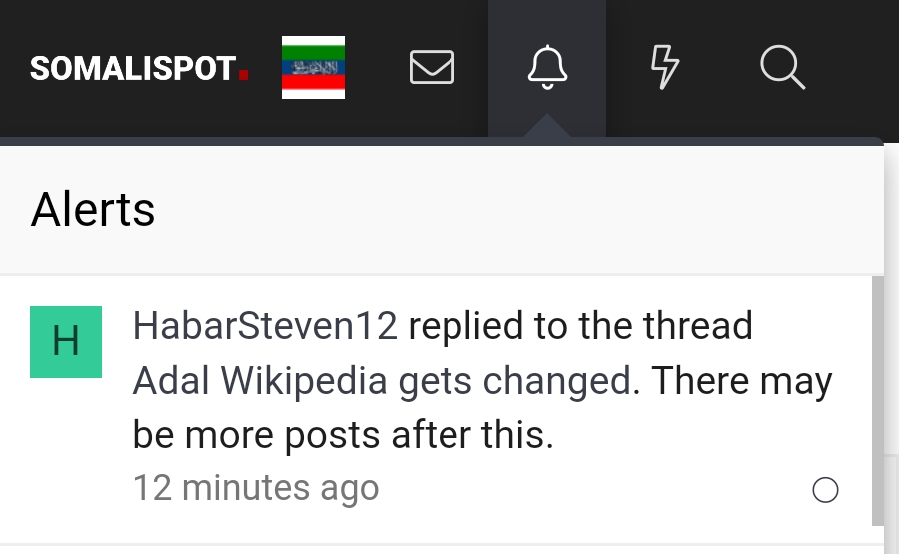Screen dimensions: 899x554
Task: Open the envelope conversations inbox icon
Action: (432, 67)
